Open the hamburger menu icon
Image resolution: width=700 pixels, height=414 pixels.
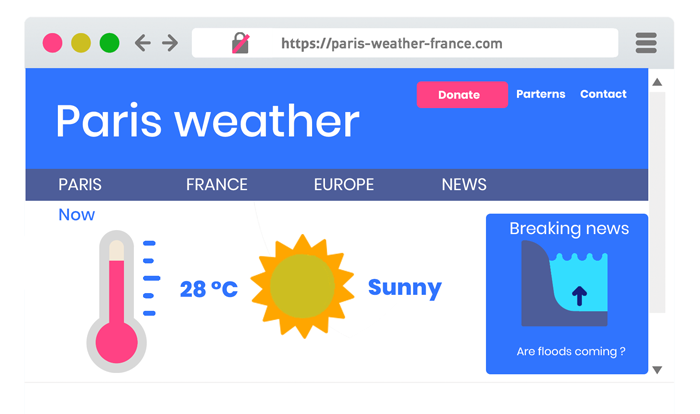(646, 43)
